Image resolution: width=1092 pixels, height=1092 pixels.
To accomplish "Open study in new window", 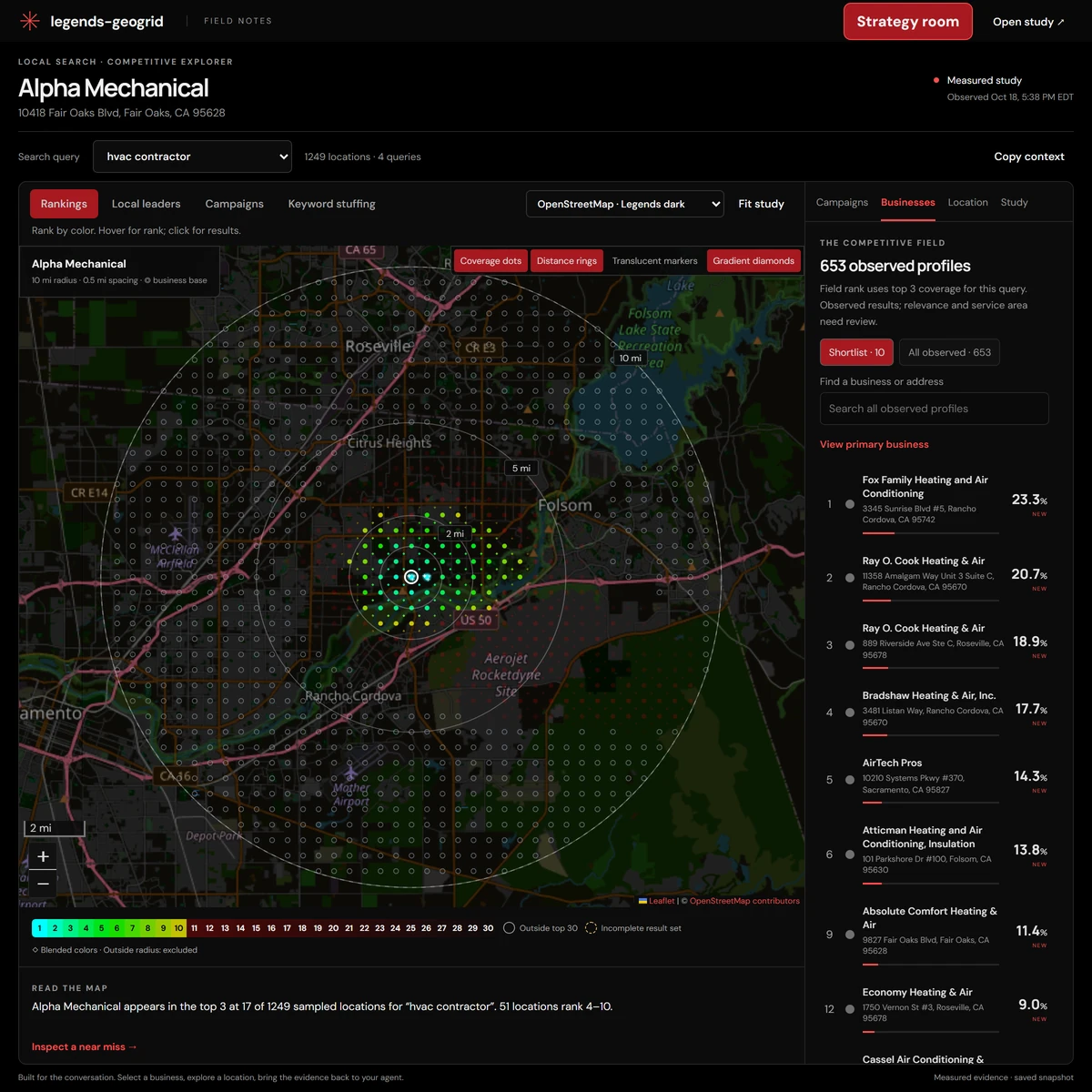I will [x=1028, y=22].
